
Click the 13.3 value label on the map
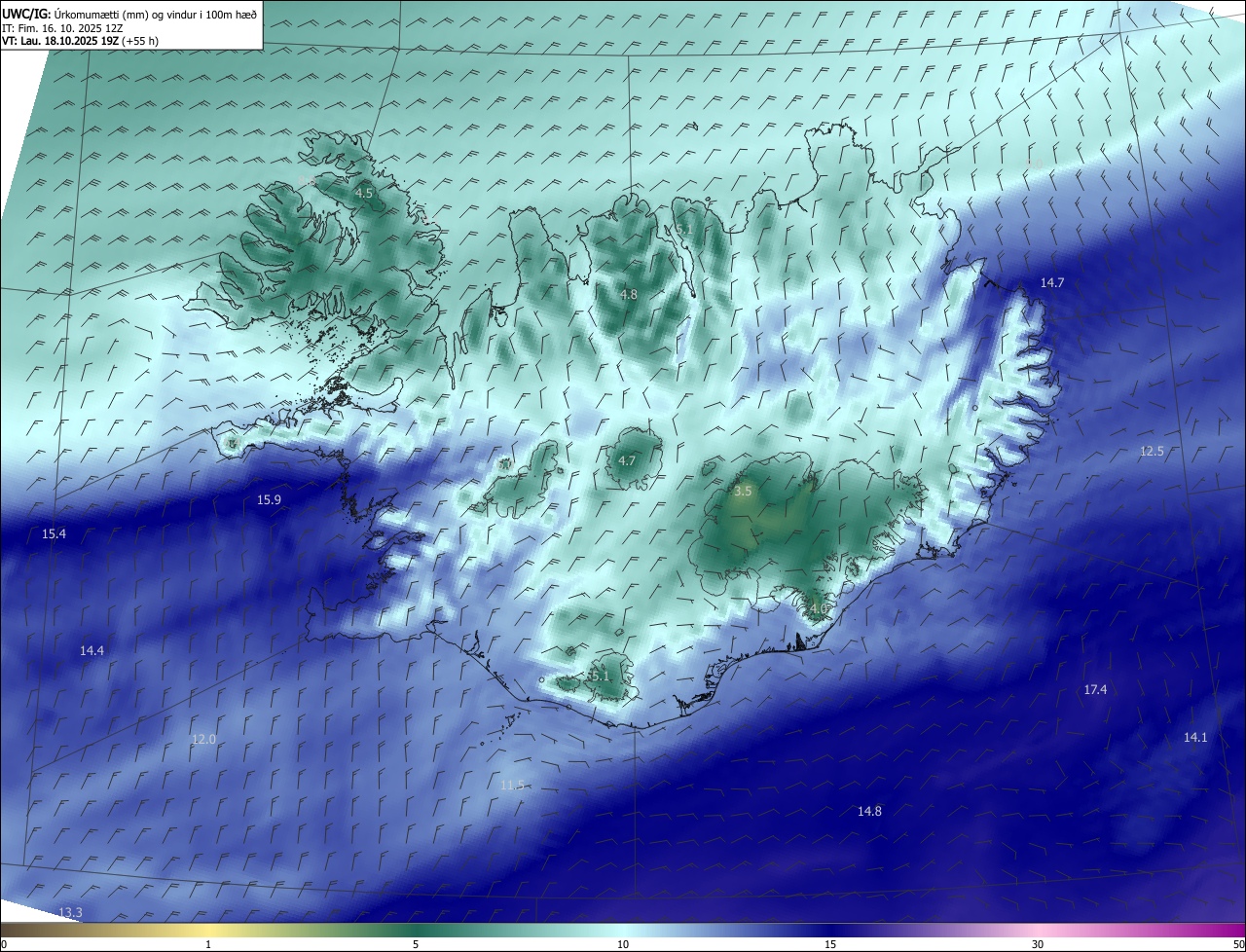(70, 912)
